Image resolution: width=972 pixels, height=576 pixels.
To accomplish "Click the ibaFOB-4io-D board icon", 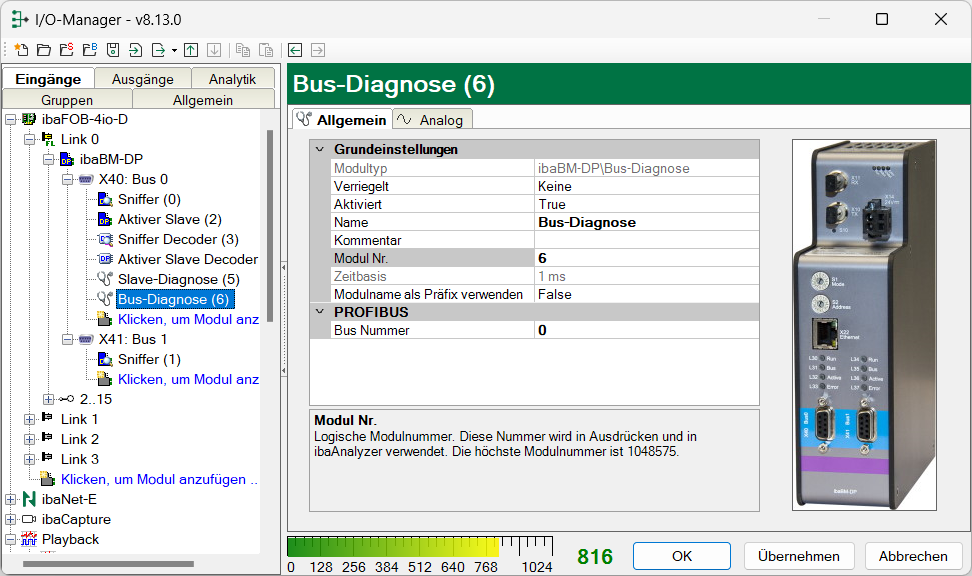I will tap(29, 119).
